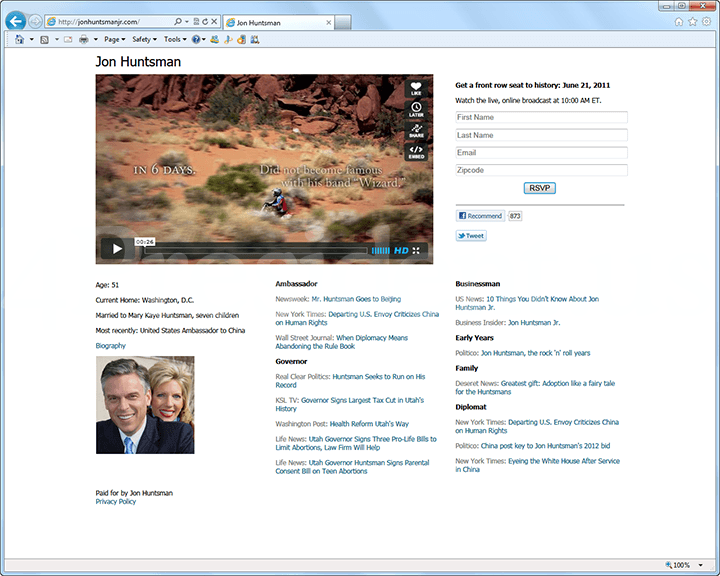Expand the Home button dropdown arrow
Image resolution: width=720 pixels, height=576 pixels.
[x=32, y=40]
